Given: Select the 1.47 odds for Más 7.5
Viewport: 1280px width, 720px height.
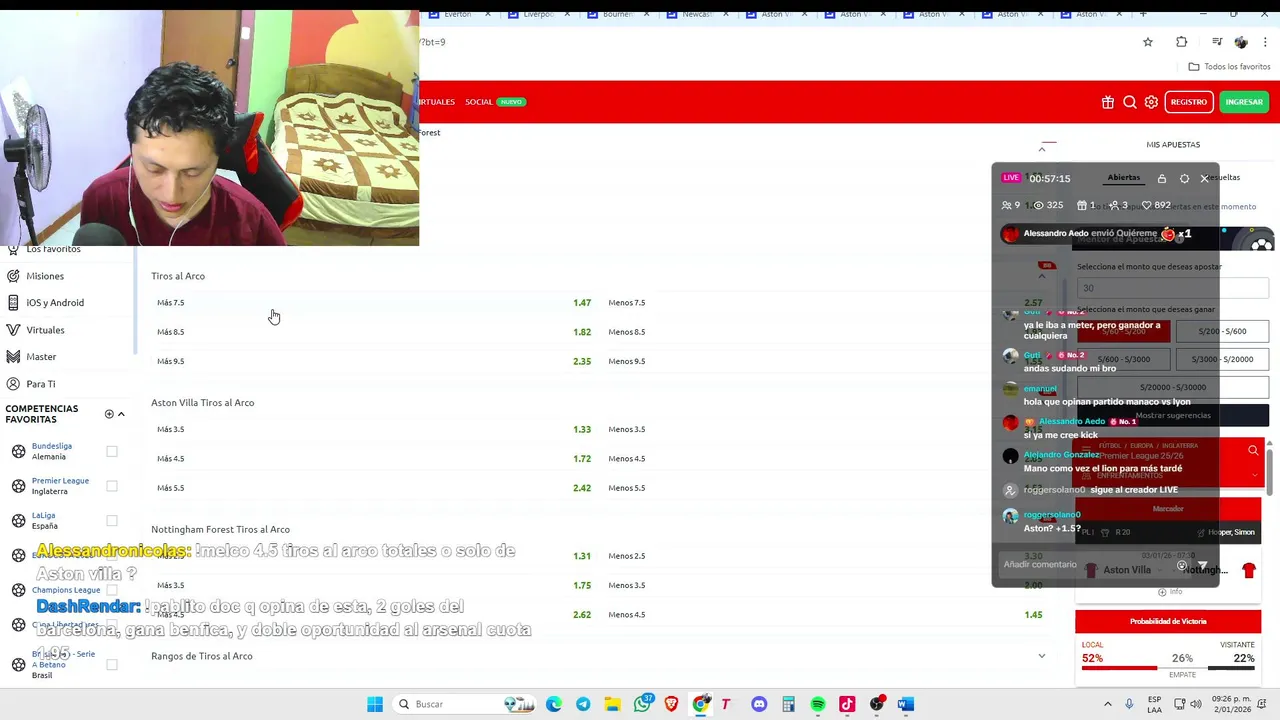Looking at the screenshot, I should pyautogui.click(x=582, y=303).
